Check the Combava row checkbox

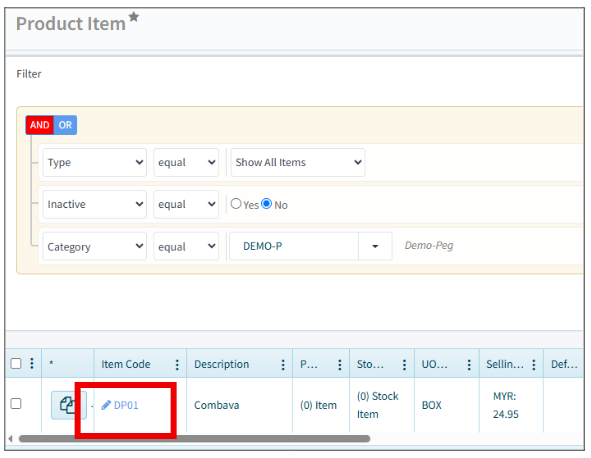point(16,404)
